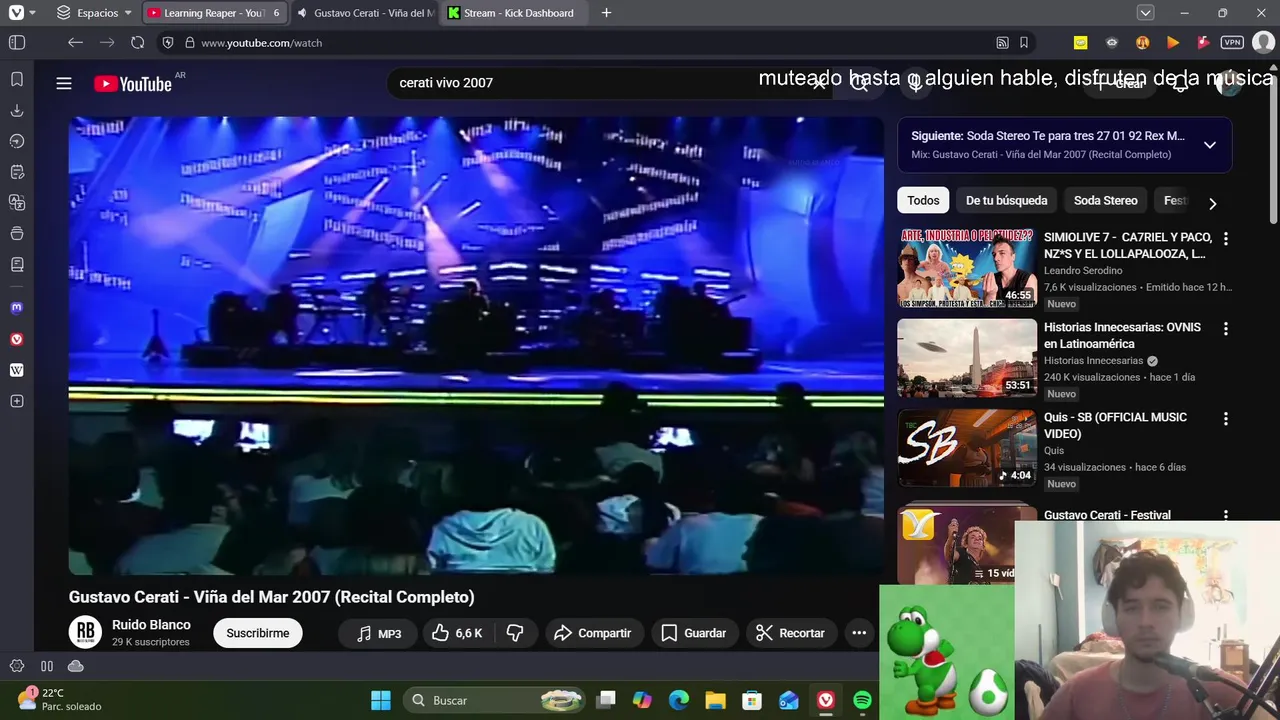Open the Mastodon web panel
The height and width of the screenshot is (720, 1280).
point(17,308)
